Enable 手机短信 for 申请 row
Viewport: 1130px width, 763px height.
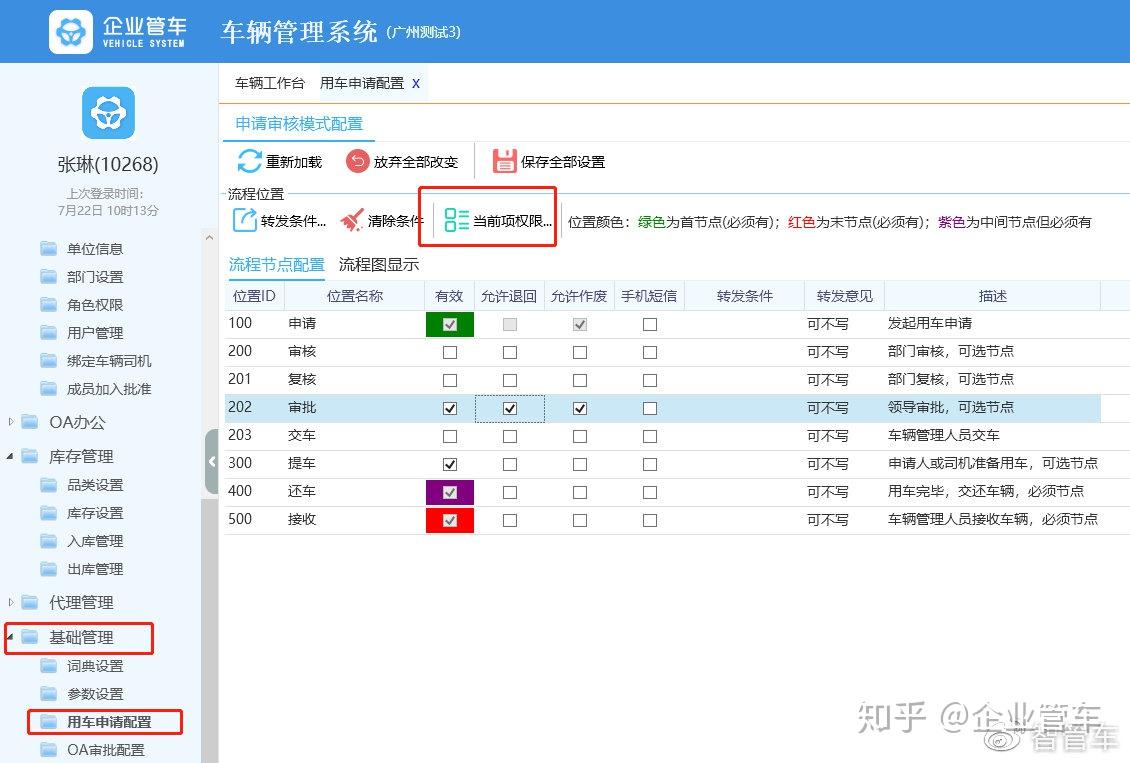click(649, 324)
